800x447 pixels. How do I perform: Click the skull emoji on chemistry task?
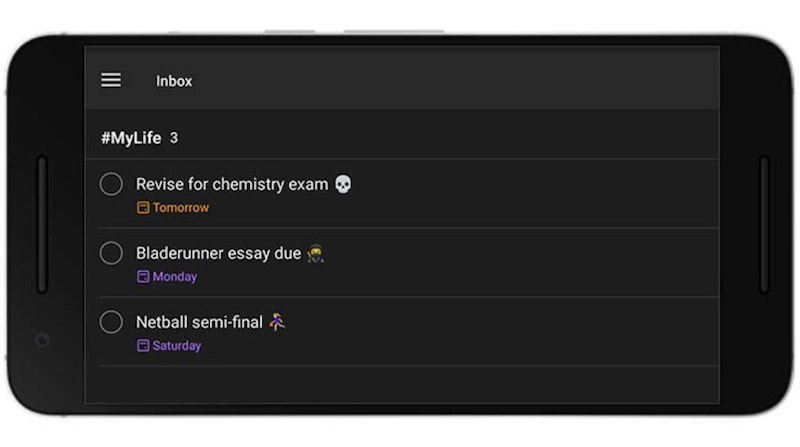(x=343, y=184)
